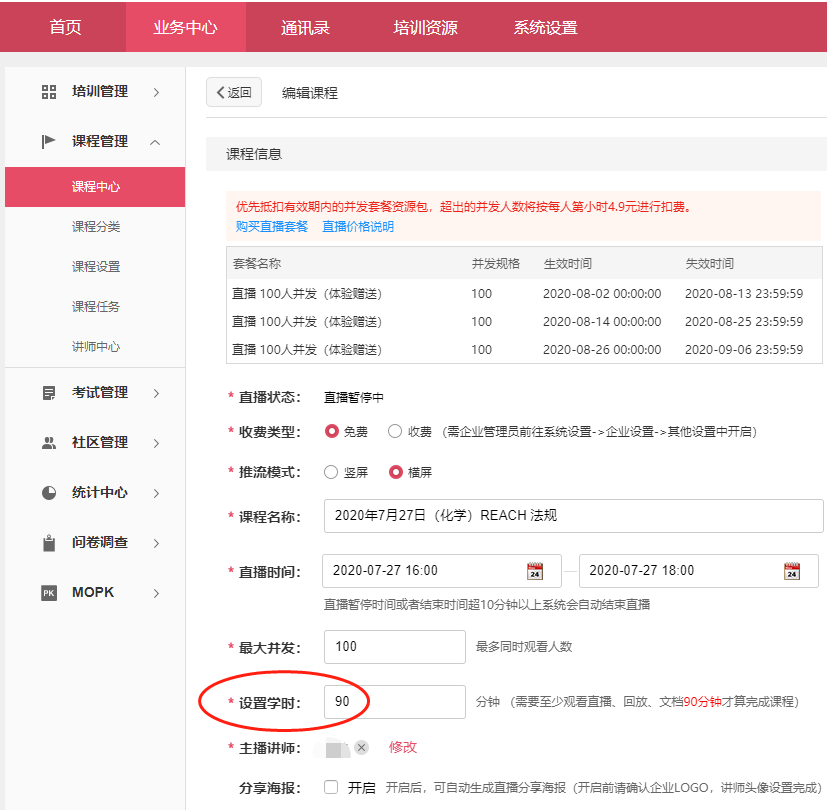The width and height of the screenshot is (827, 810).
Task: Select 课程设置 in sidebar
Action: coord(96,267)
